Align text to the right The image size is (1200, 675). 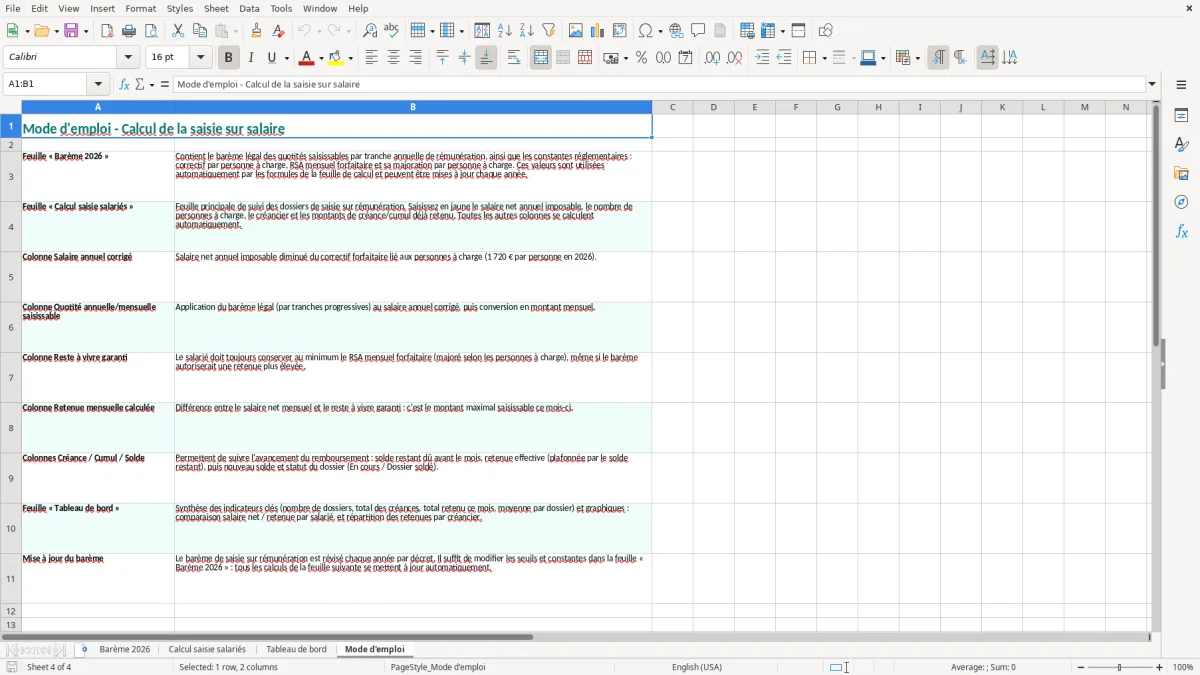[x=415, y=58]
